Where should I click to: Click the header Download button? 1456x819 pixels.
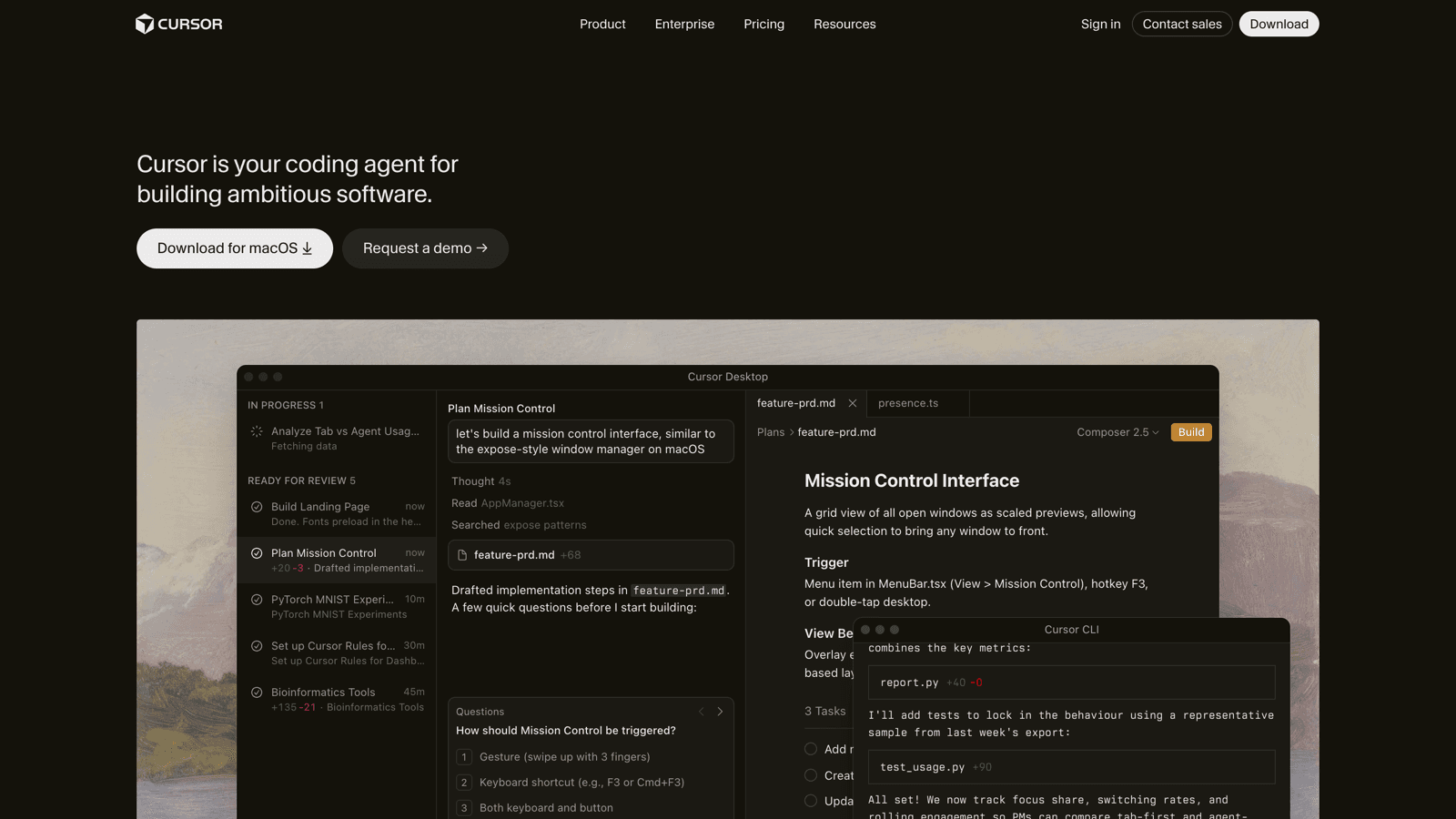(1279, 24)
